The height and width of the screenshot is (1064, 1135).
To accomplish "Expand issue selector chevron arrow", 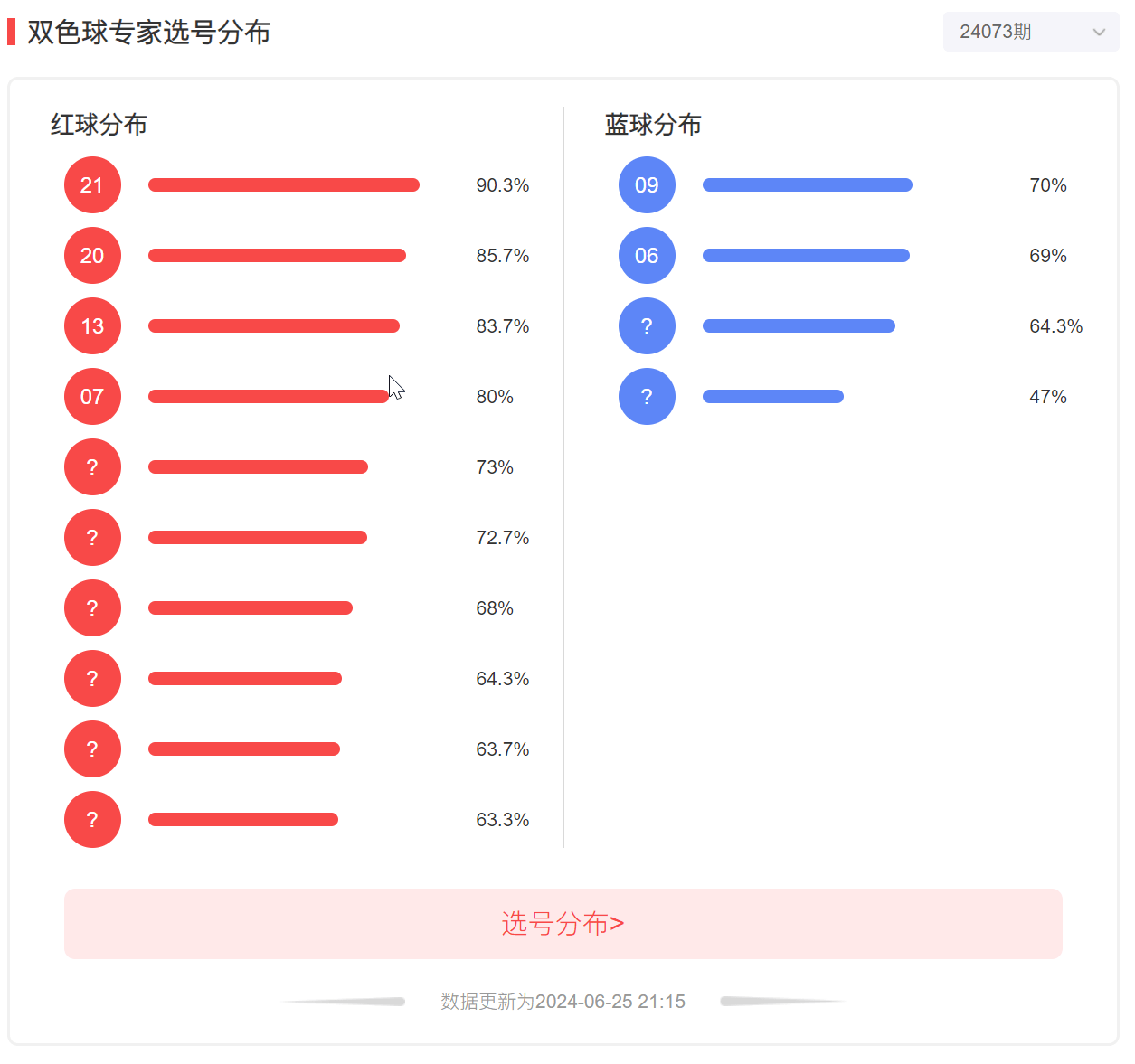I will [x=1099, y=33].
